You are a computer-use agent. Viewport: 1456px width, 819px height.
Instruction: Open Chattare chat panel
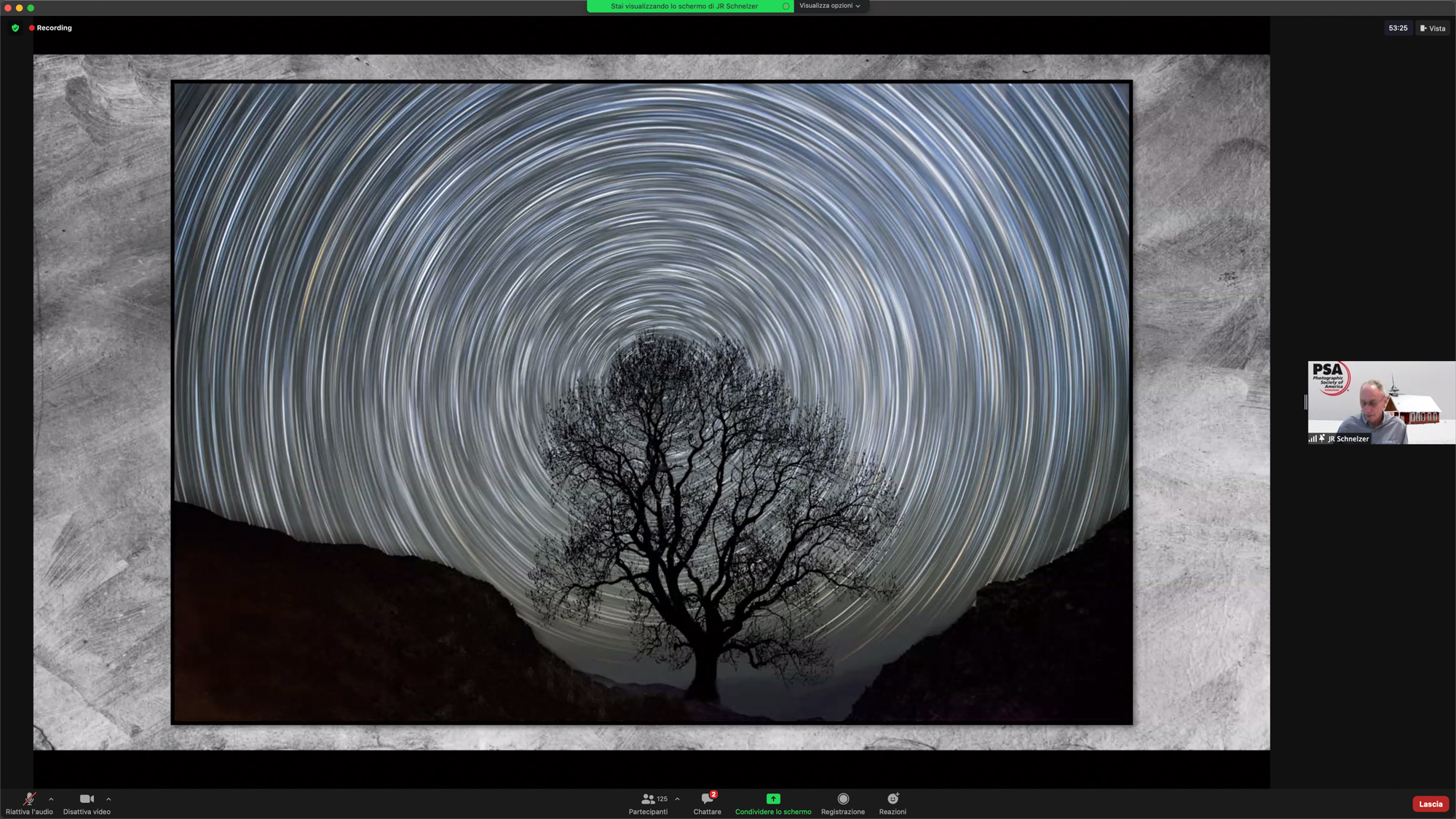point(707,804)
